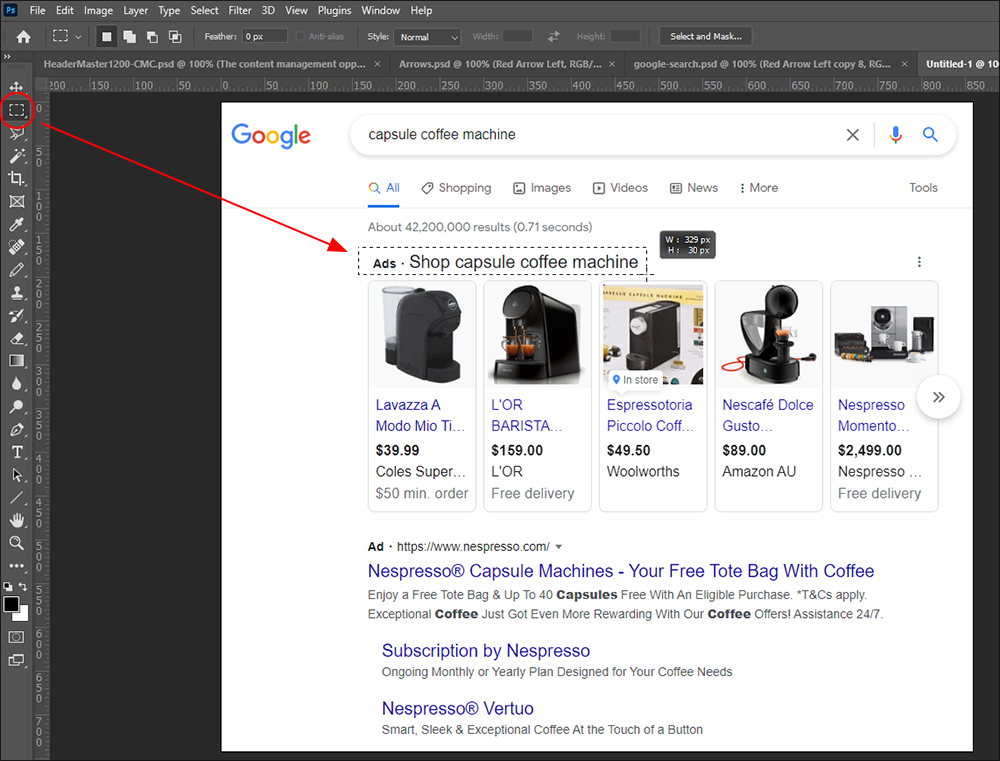
Task: Open the Edit Toolbar three-dots menu
Action: click(x=17, y=566)
